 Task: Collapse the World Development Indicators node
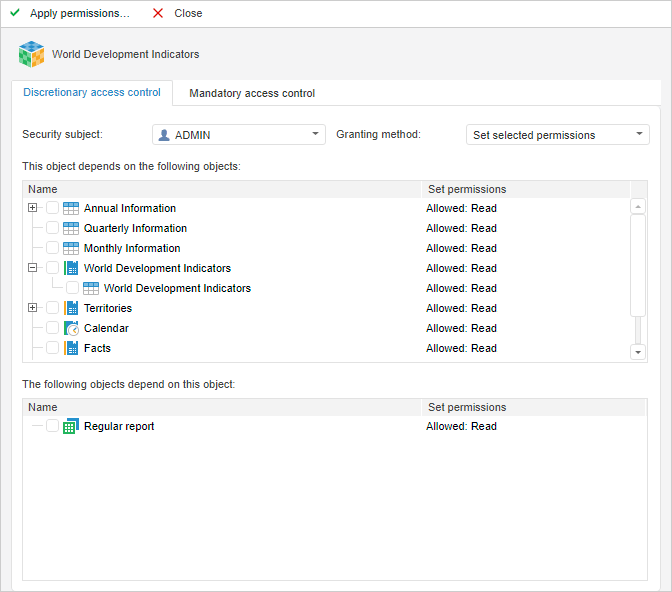[33, 268]
